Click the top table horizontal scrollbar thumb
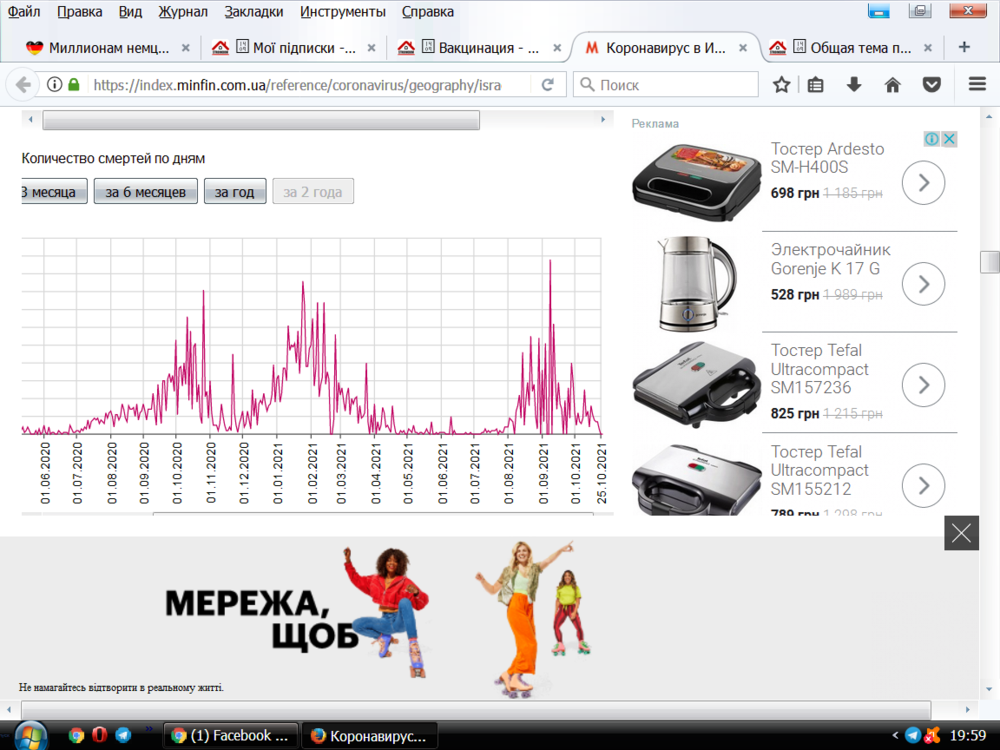1000x750 pixels. point(261,120)
